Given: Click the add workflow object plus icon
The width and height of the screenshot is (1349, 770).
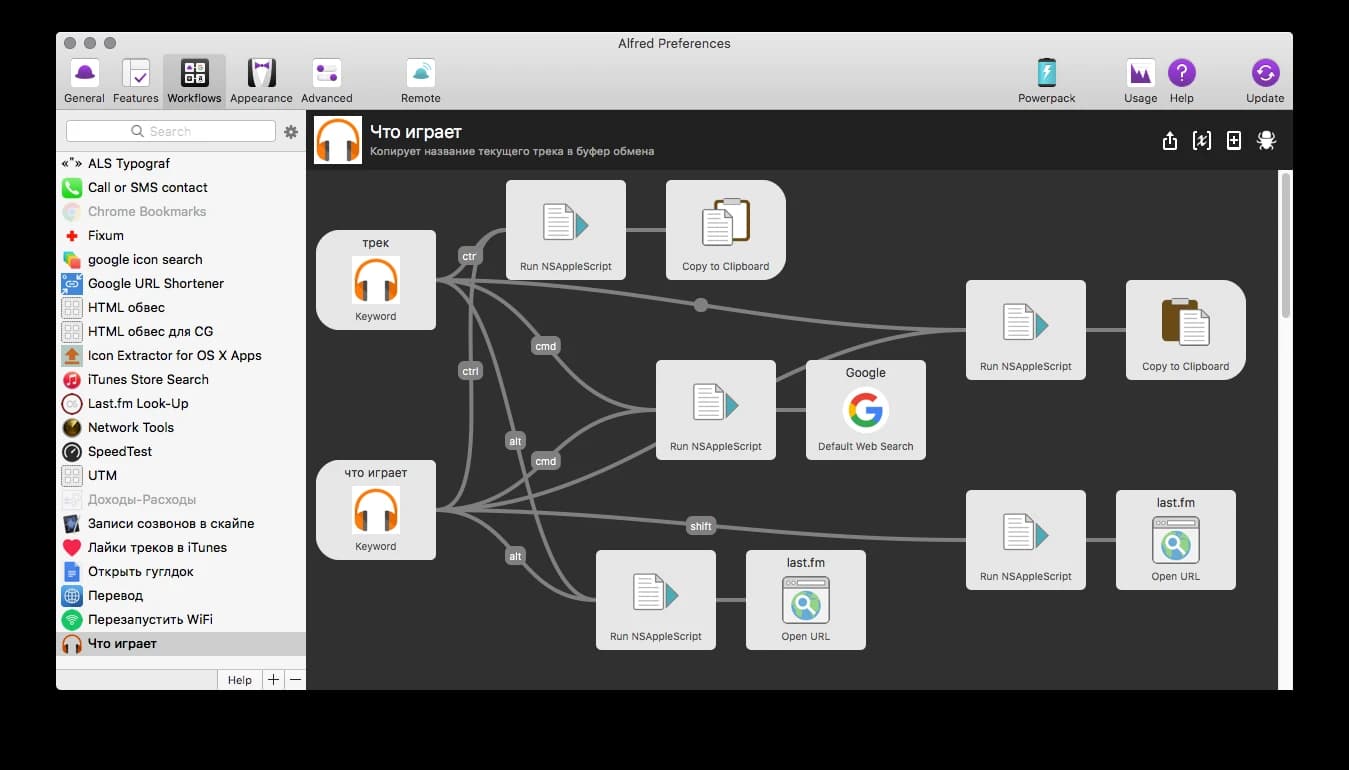Looking at the screenshot, I should point(1234,141).
